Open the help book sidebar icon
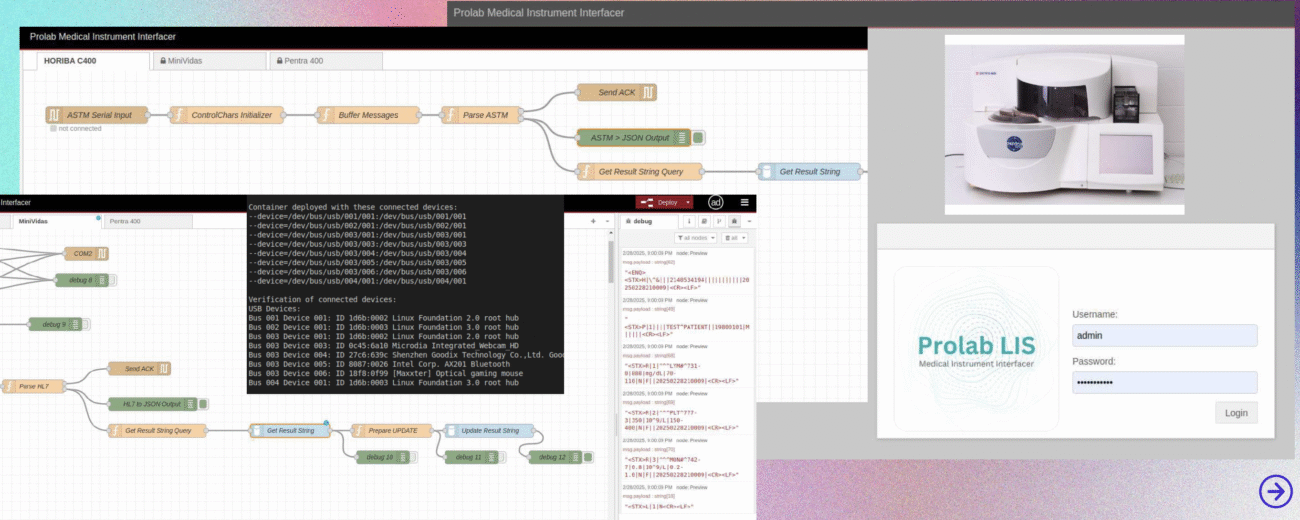The height and width of the screenshot is (520, 1300). click(704, 220)
